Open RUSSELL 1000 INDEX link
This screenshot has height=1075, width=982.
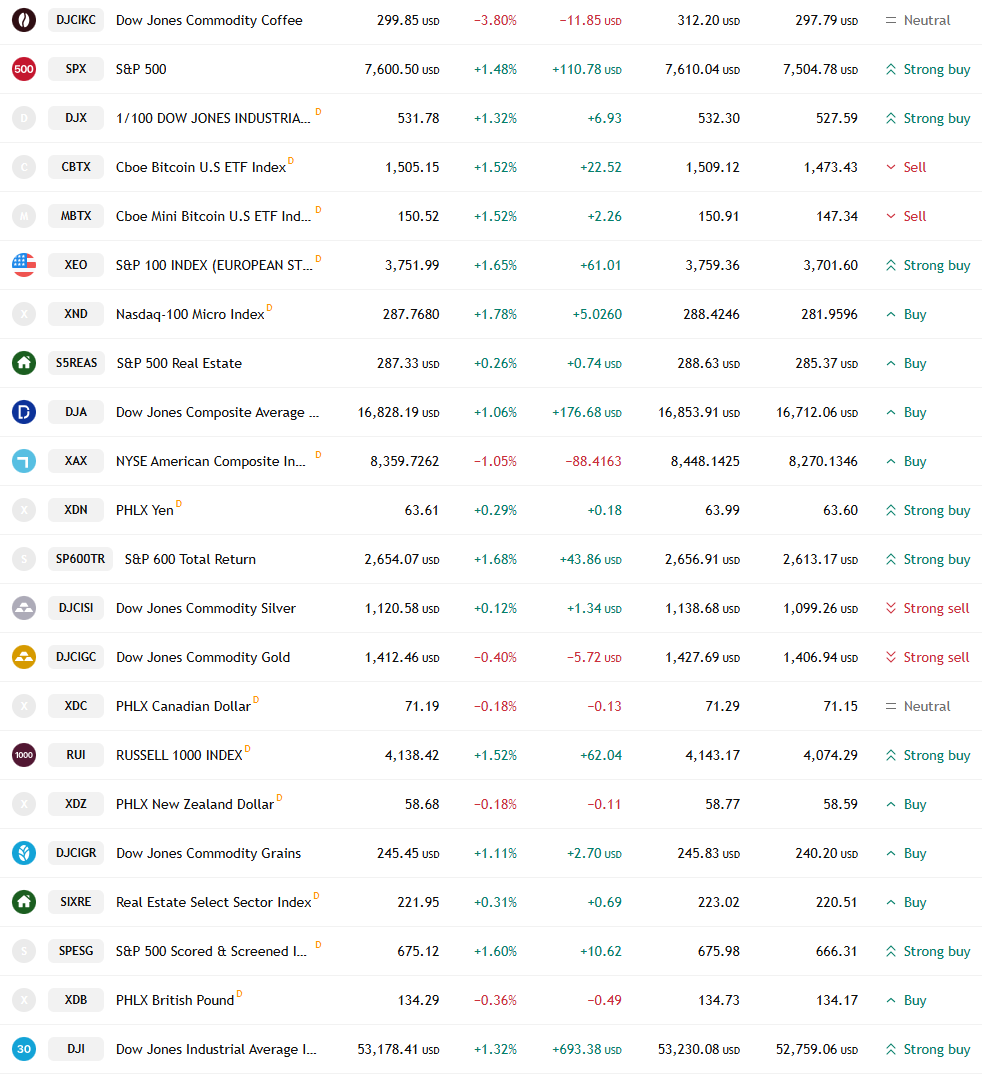(x=179, y=755)
